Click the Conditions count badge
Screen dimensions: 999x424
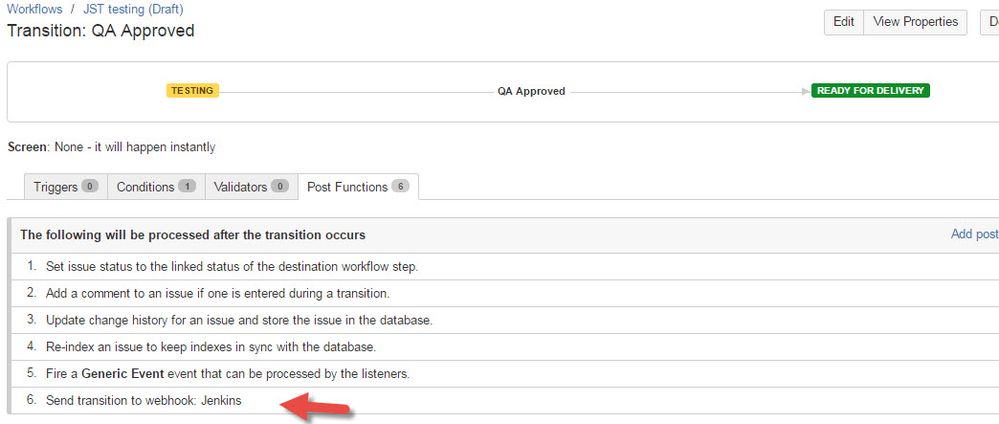(x=187, y=187)
